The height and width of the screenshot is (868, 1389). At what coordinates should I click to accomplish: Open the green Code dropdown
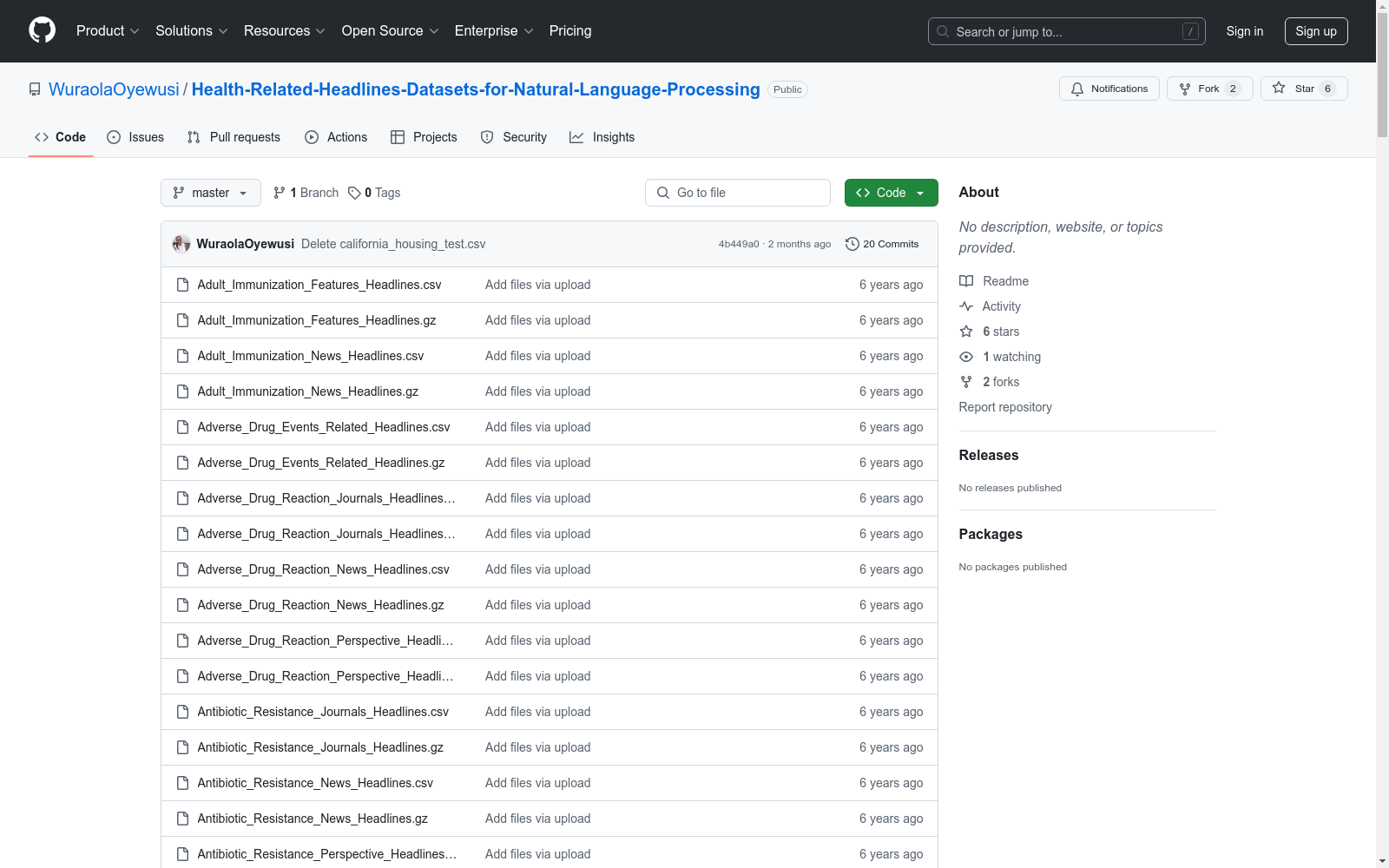[891, 193]
